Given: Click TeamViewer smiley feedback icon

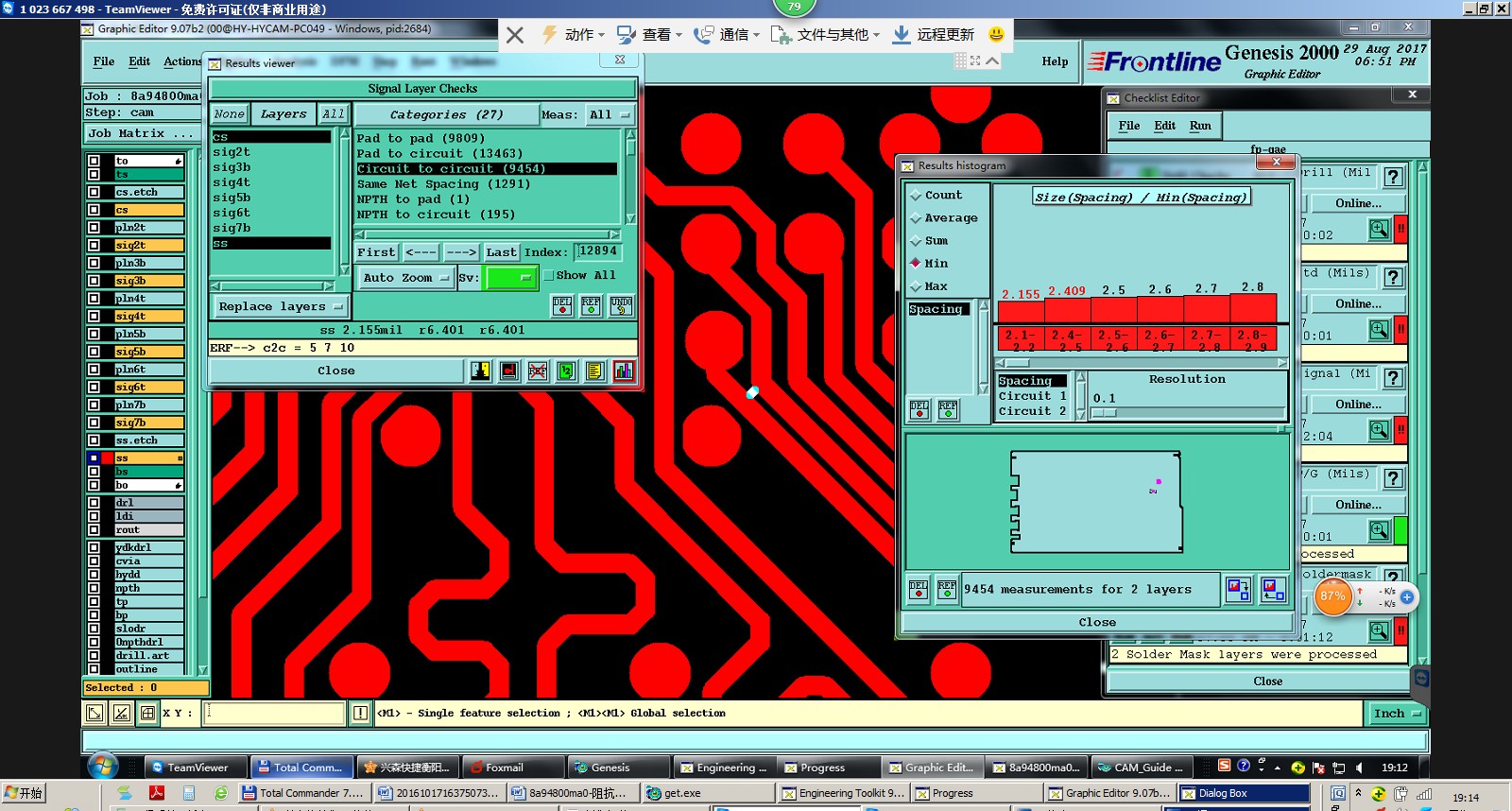Looking at the screenshot, I should [996, 35].
